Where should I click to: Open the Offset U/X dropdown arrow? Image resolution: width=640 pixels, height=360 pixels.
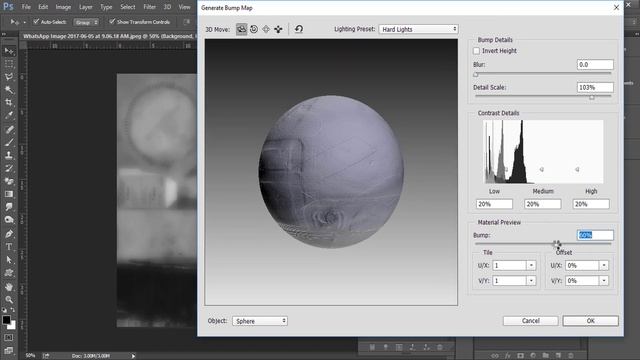pyautogui.click(x=604, y=265)
